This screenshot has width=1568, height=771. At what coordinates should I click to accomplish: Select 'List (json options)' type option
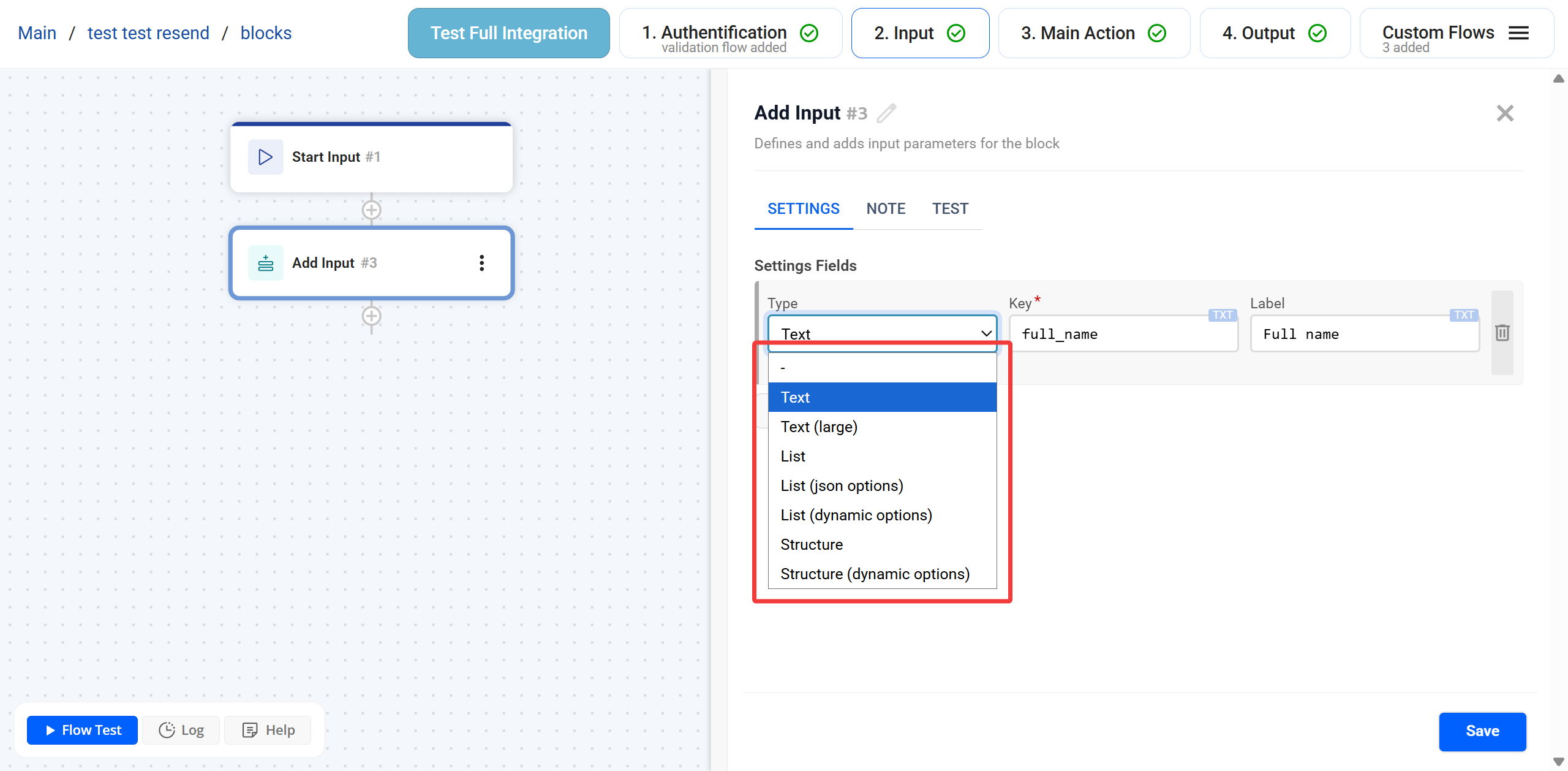click(842, 485)
